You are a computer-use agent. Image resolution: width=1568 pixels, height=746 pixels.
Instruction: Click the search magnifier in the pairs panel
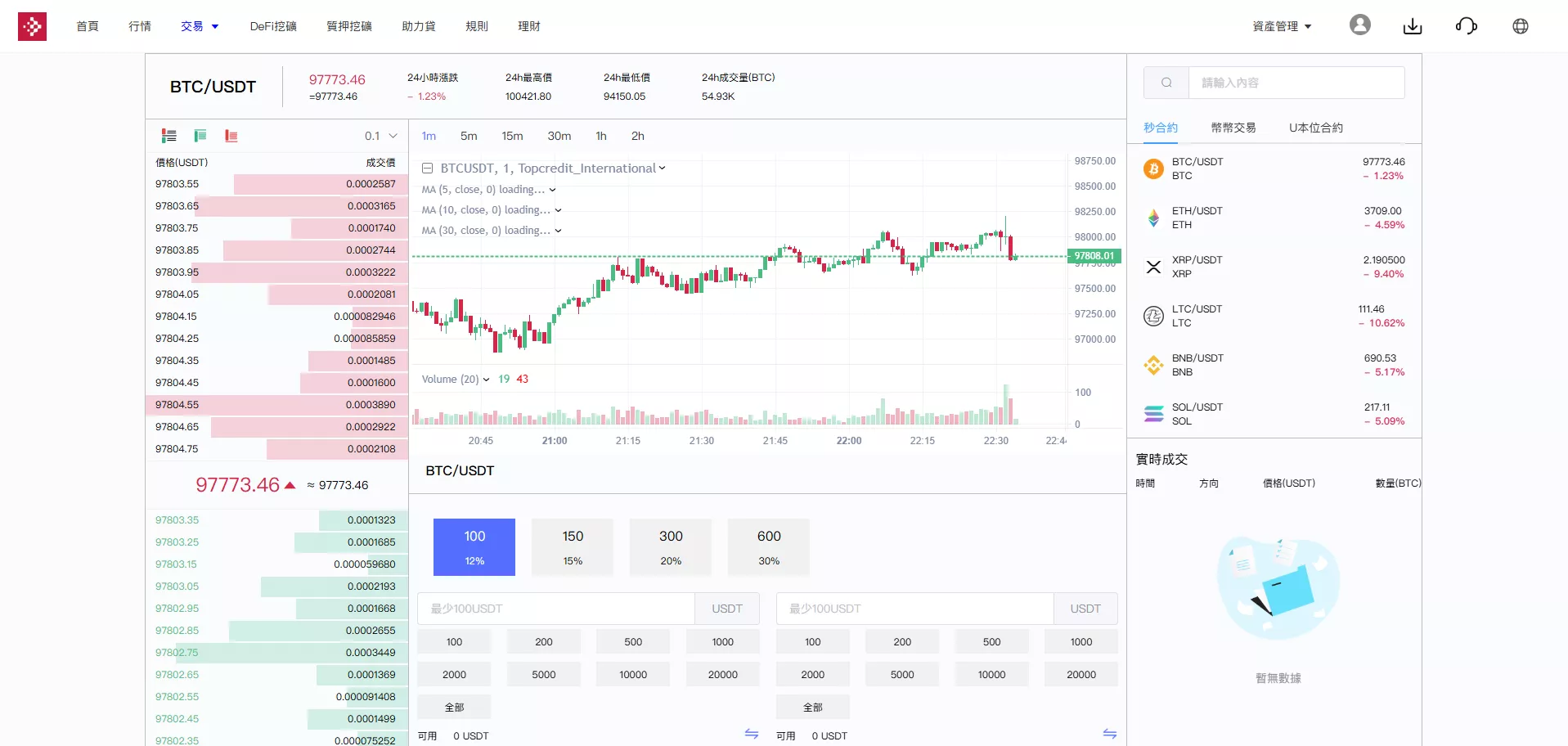1166,82
